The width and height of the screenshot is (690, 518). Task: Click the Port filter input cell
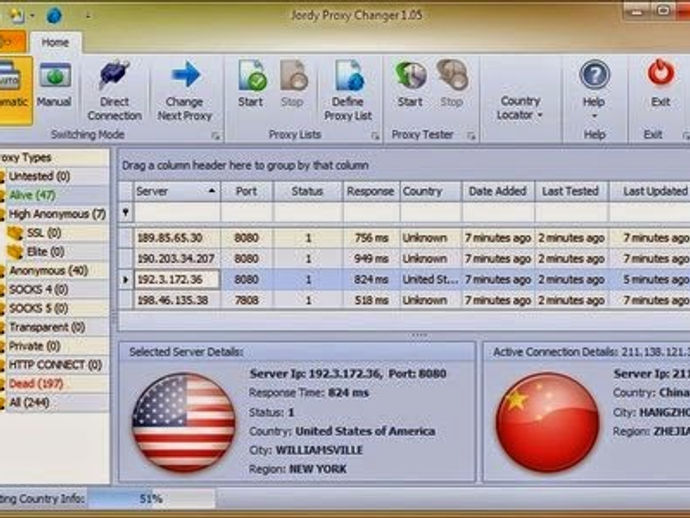247,213
